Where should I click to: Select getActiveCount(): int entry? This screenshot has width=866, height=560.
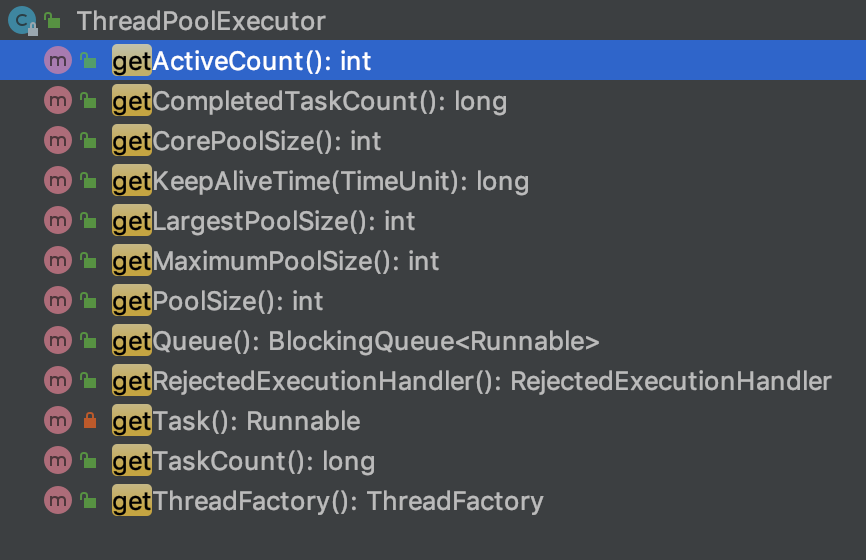(433, 60)
